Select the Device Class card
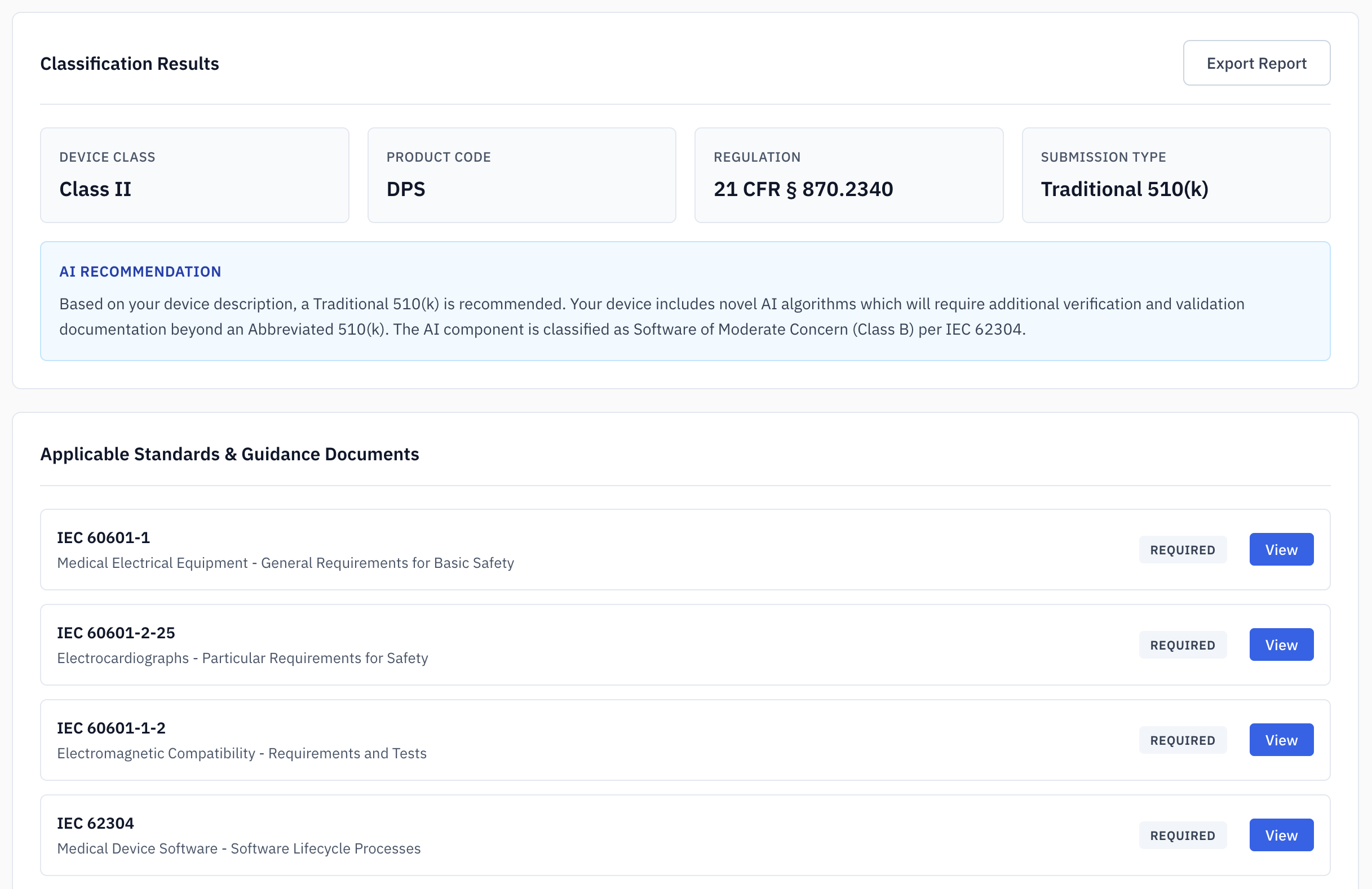Image resolution: width=1372 pixels, height=889 pixels. pyautogui.click(x=194, y=175)
